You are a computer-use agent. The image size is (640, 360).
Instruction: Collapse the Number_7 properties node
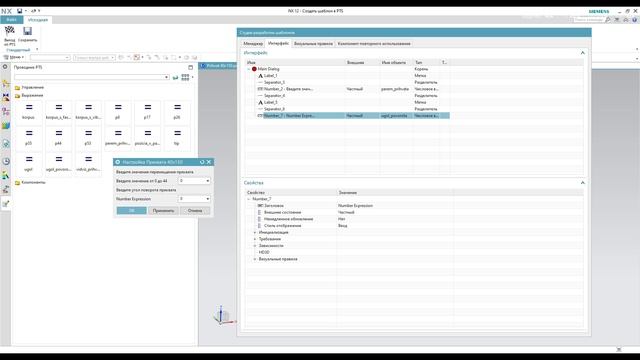pyautogui.click(x=249, y=199)
